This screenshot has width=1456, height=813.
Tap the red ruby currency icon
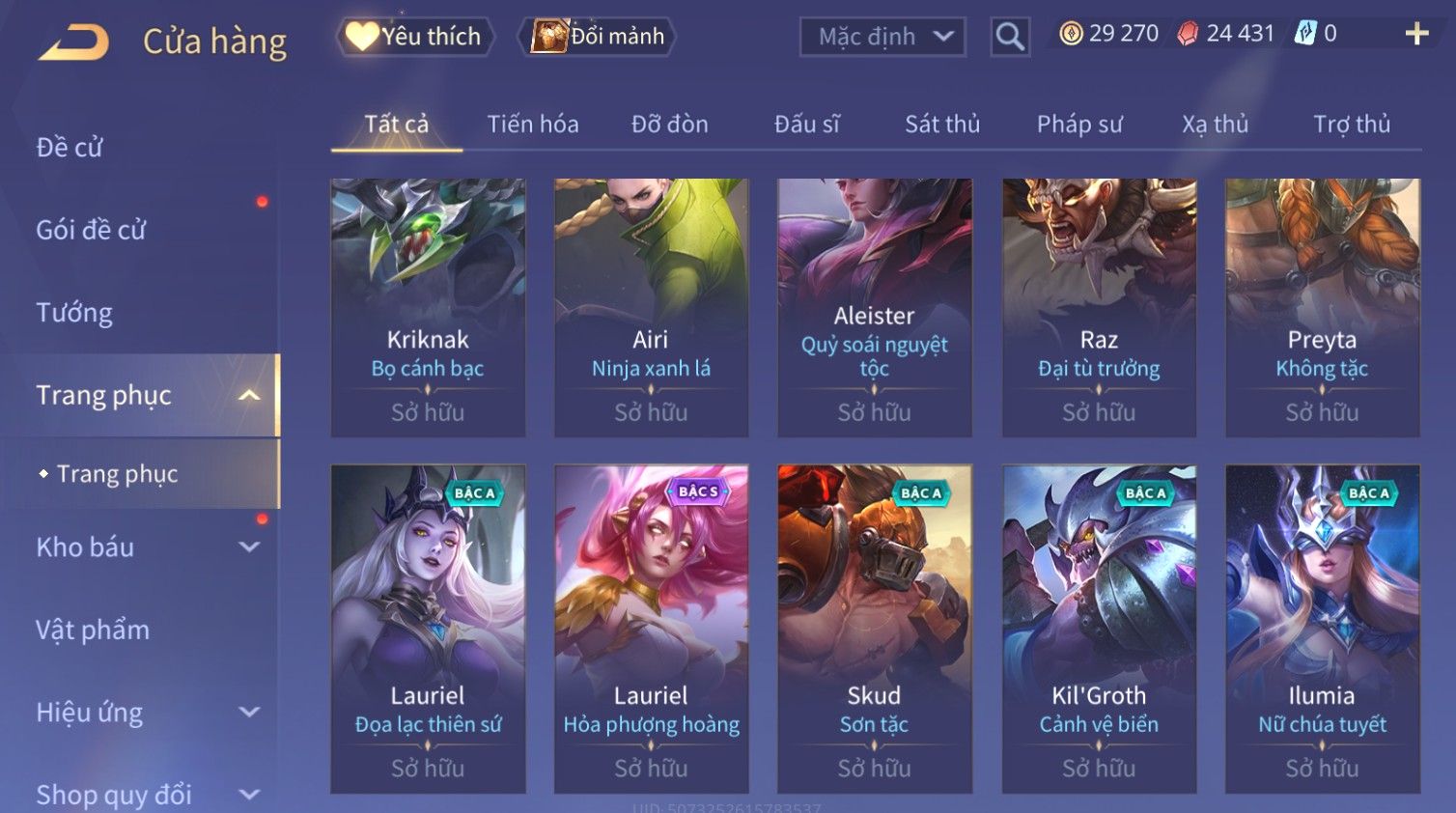coord(1188,34)
